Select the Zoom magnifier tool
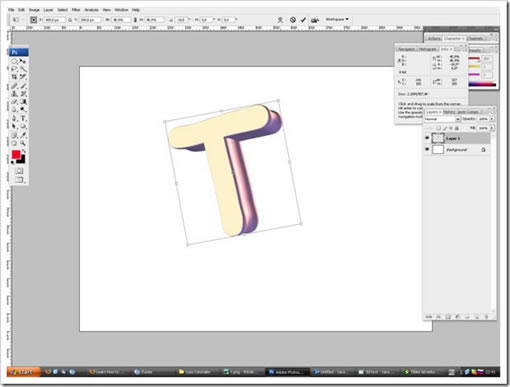Image resolution: width=510 pixels, height=387 pixels. pos(23,143)
